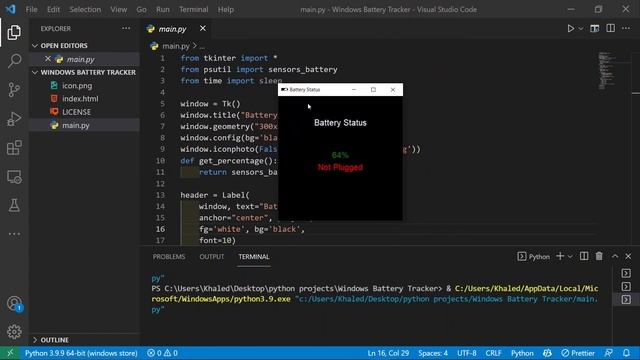This screenshot has height=360, width=640.
Task: Close the terminal panel
Action: point(628,256)
